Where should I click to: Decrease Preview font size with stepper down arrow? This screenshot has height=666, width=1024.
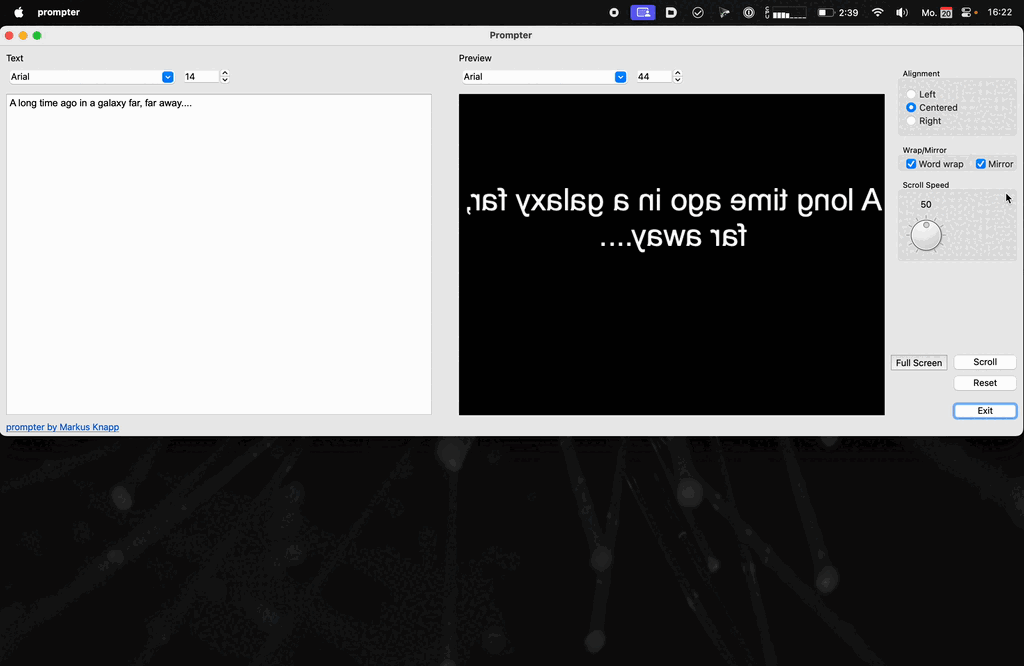click(677, 81)
